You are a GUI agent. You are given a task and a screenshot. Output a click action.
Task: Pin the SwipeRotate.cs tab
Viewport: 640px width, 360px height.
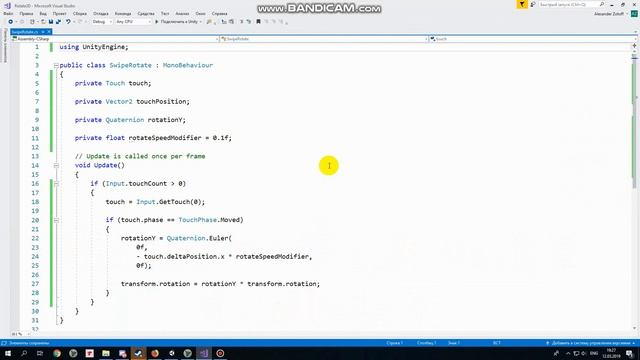[43, 32]
